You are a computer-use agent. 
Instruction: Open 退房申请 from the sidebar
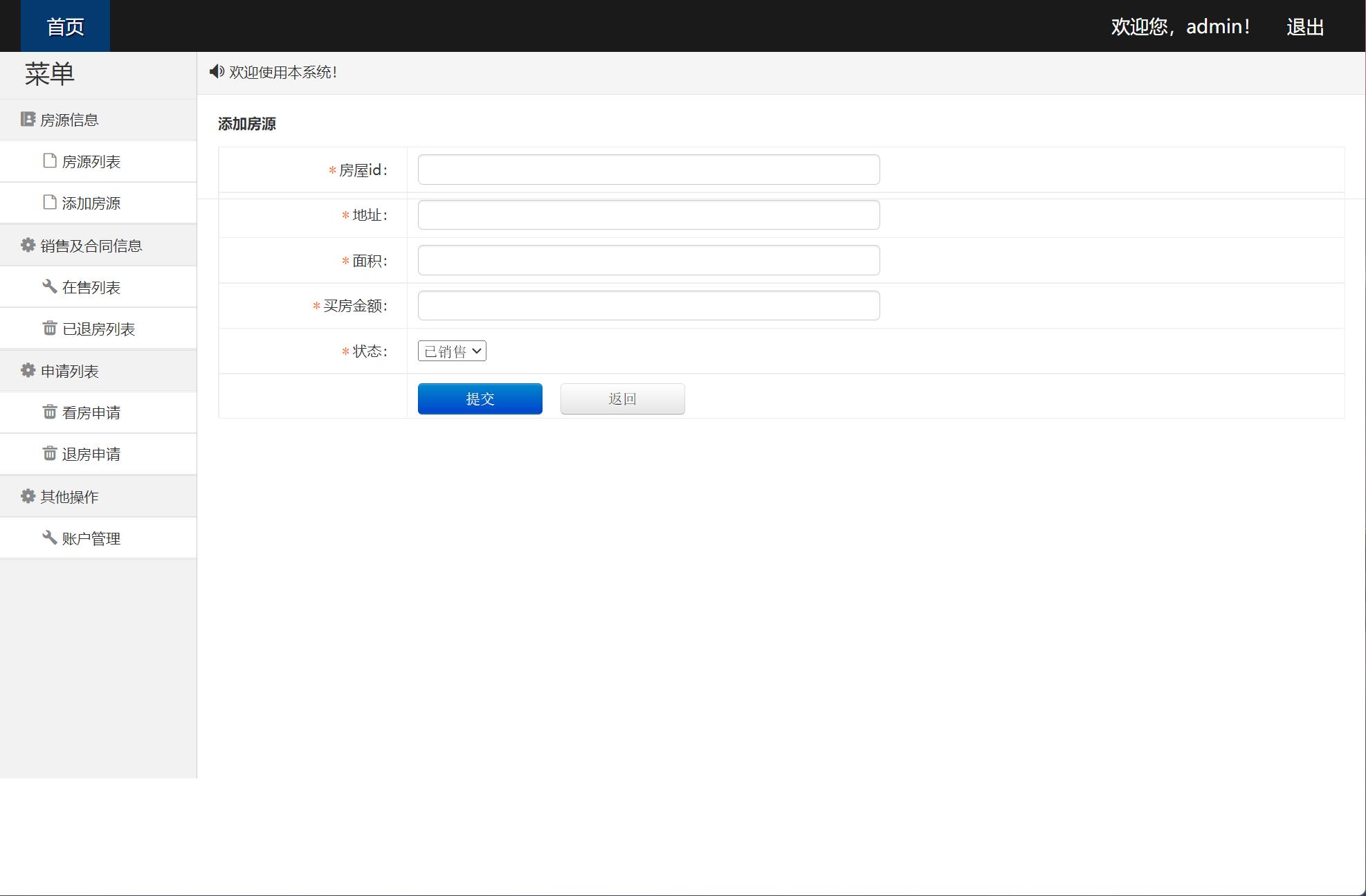pyautogui.click(x=91, y=455)
